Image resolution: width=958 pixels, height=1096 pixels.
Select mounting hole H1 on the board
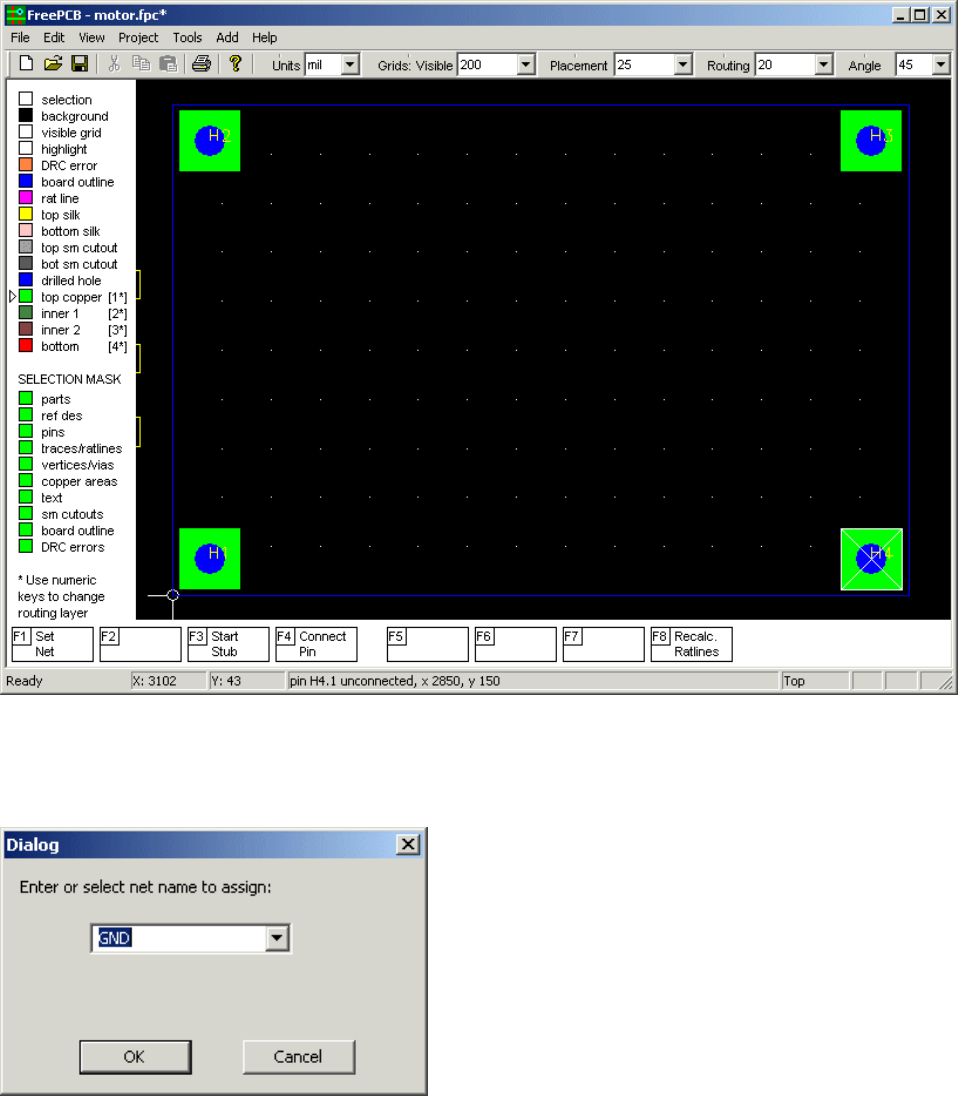(x=210, y=558)
